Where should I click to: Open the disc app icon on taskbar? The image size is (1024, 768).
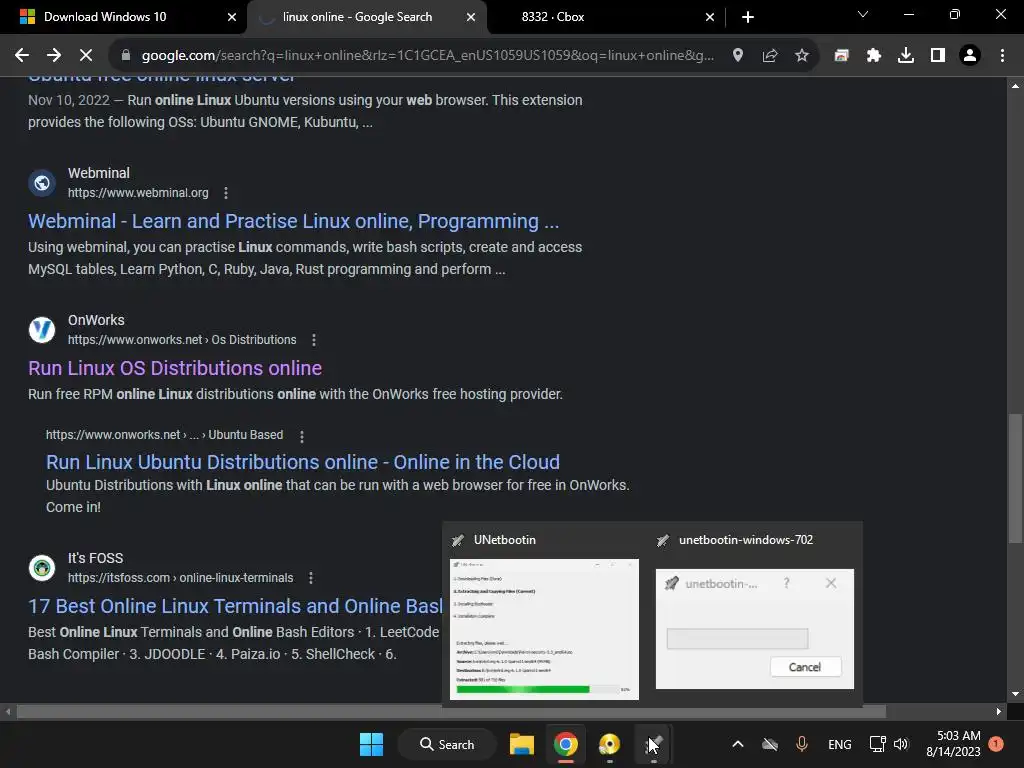pyautogui.click(x=609, y=744)
